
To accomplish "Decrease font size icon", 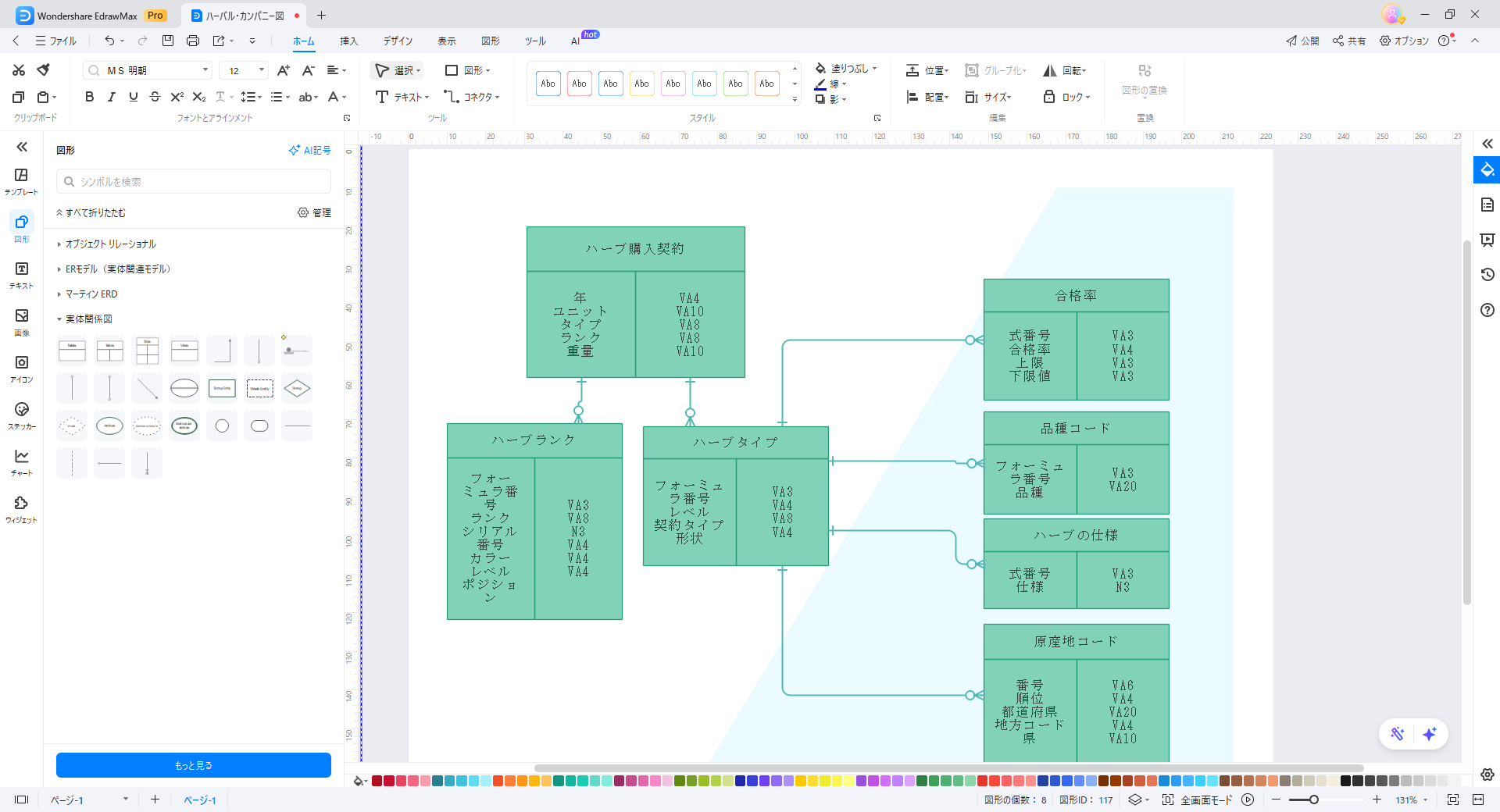I will [309, 70].
